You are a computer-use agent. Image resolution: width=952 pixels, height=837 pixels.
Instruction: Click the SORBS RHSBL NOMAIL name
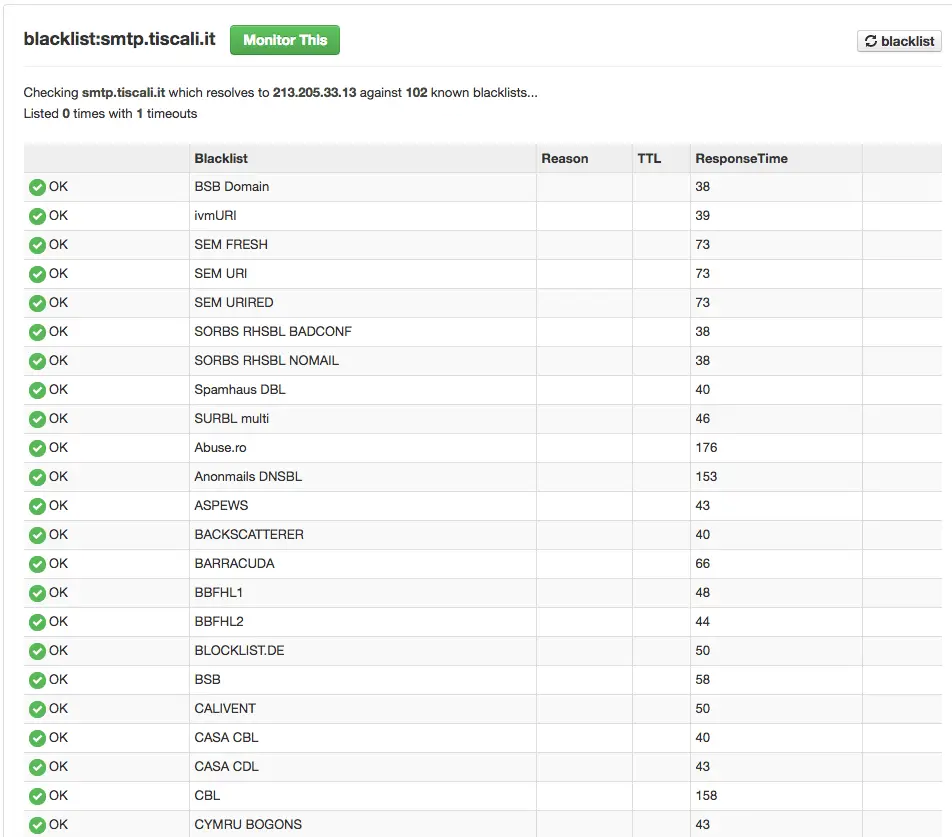(267, 361)
